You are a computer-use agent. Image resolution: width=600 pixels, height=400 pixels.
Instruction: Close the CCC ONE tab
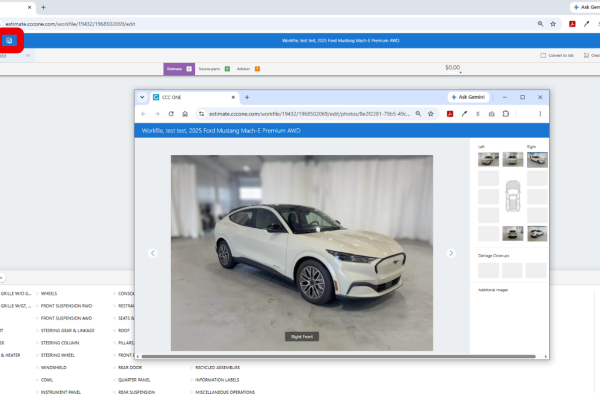click(x=233, y=97)
